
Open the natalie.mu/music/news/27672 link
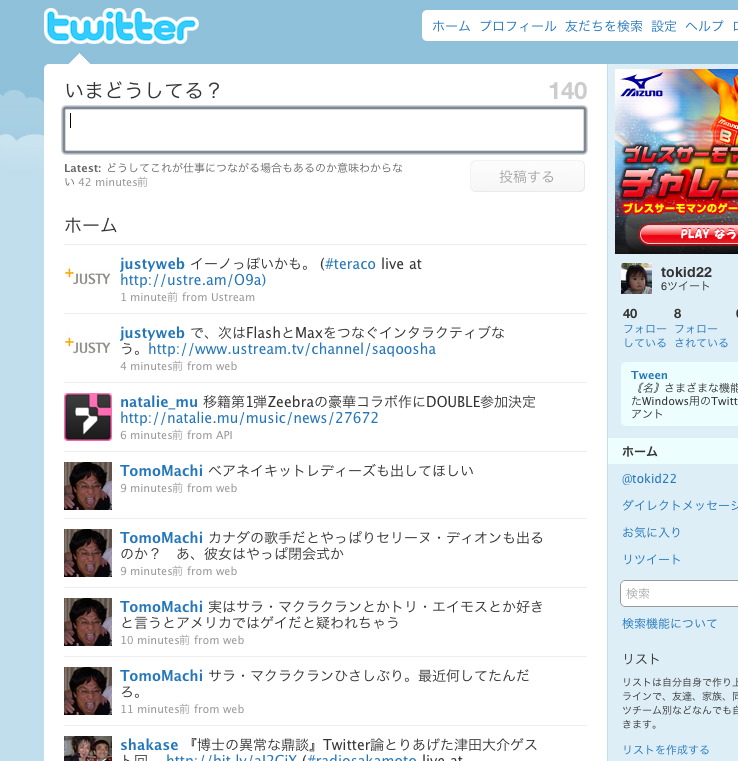pyautogui.click(x=249, y=418)
